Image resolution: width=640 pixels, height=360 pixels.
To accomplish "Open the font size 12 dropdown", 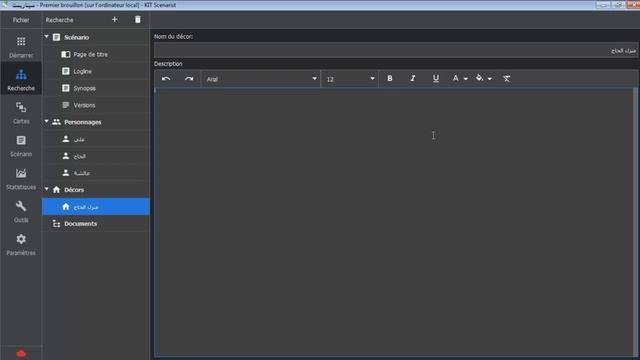I will pos(350,79).
